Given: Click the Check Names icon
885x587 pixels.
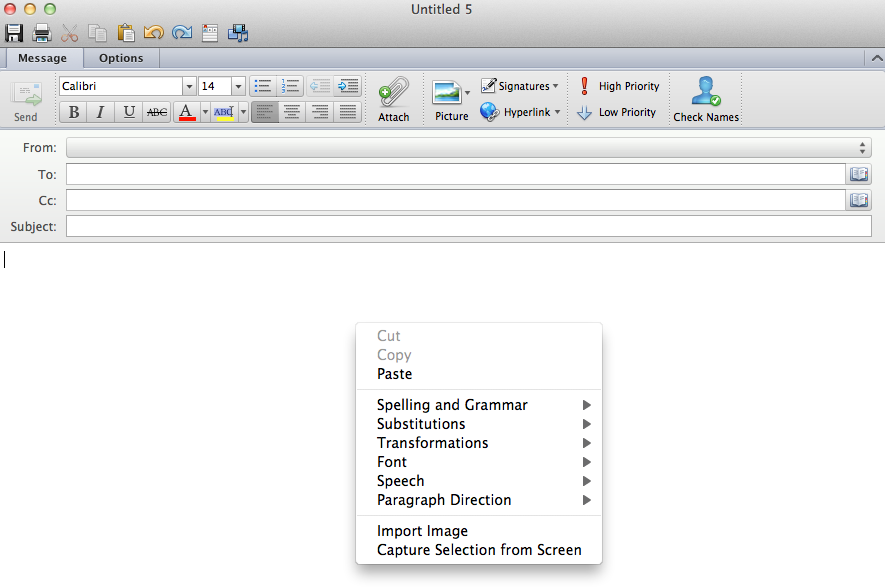Looking at the screenshot, I should pos(706,99).
